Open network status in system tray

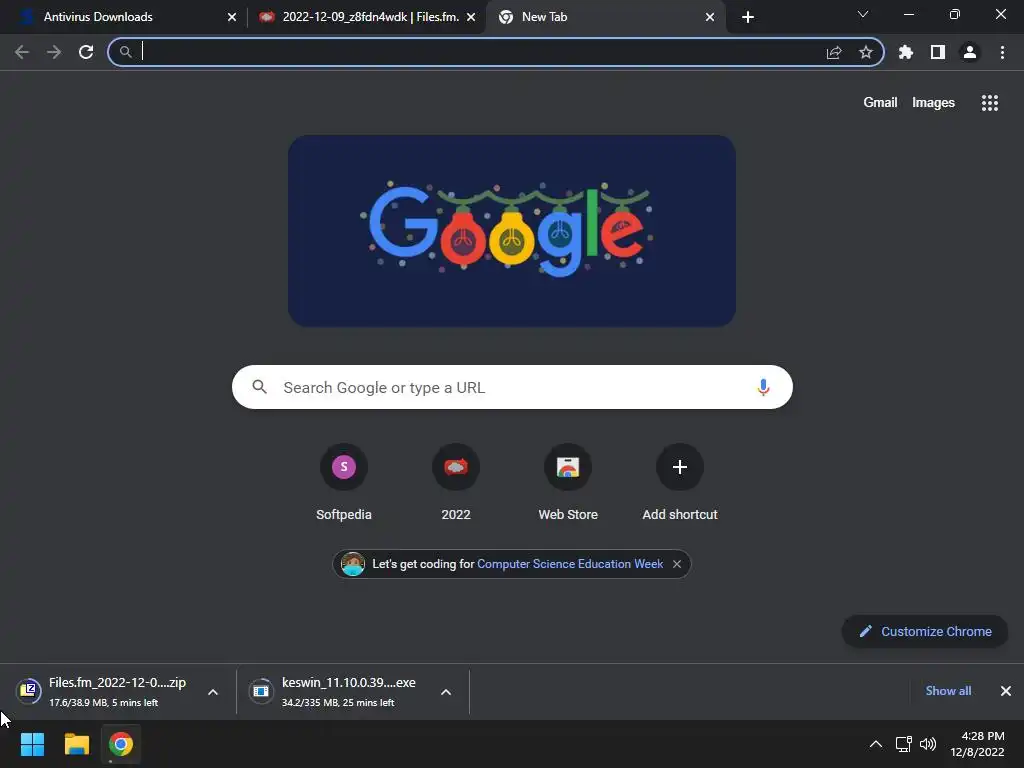click(904, 744)
